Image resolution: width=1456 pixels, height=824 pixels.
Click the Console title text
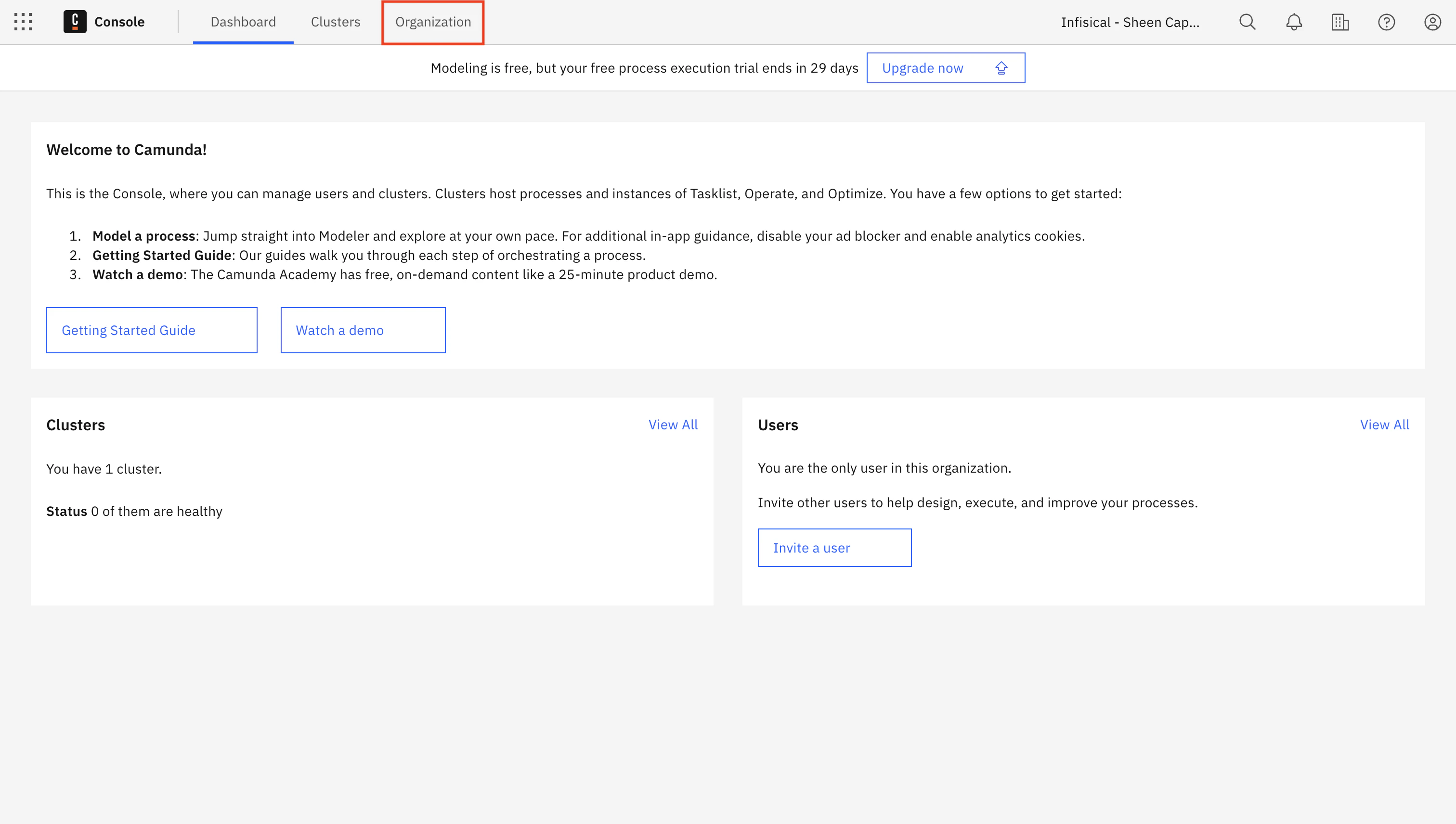(119, 22)
